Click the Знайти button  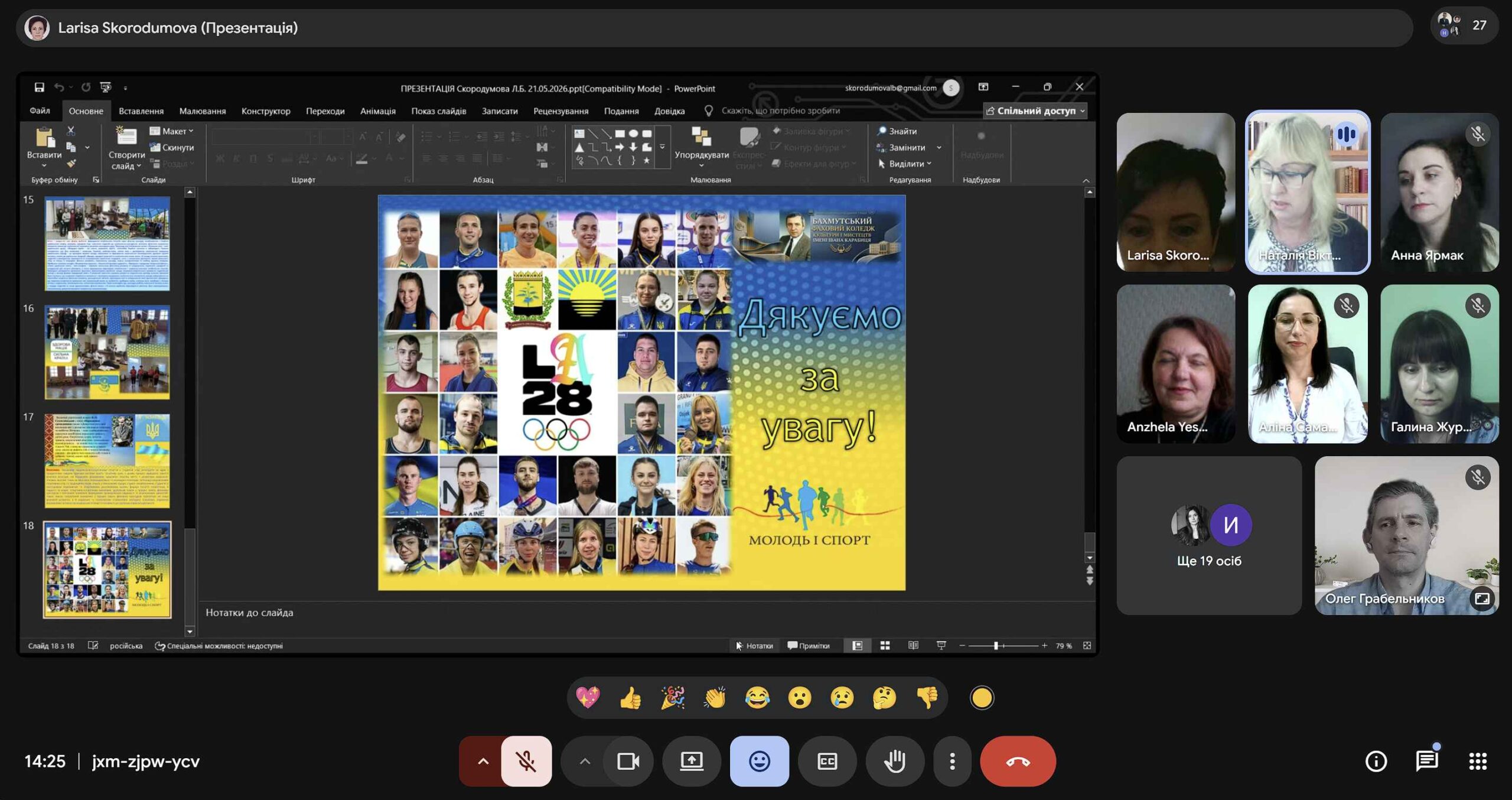pos(897,131)
